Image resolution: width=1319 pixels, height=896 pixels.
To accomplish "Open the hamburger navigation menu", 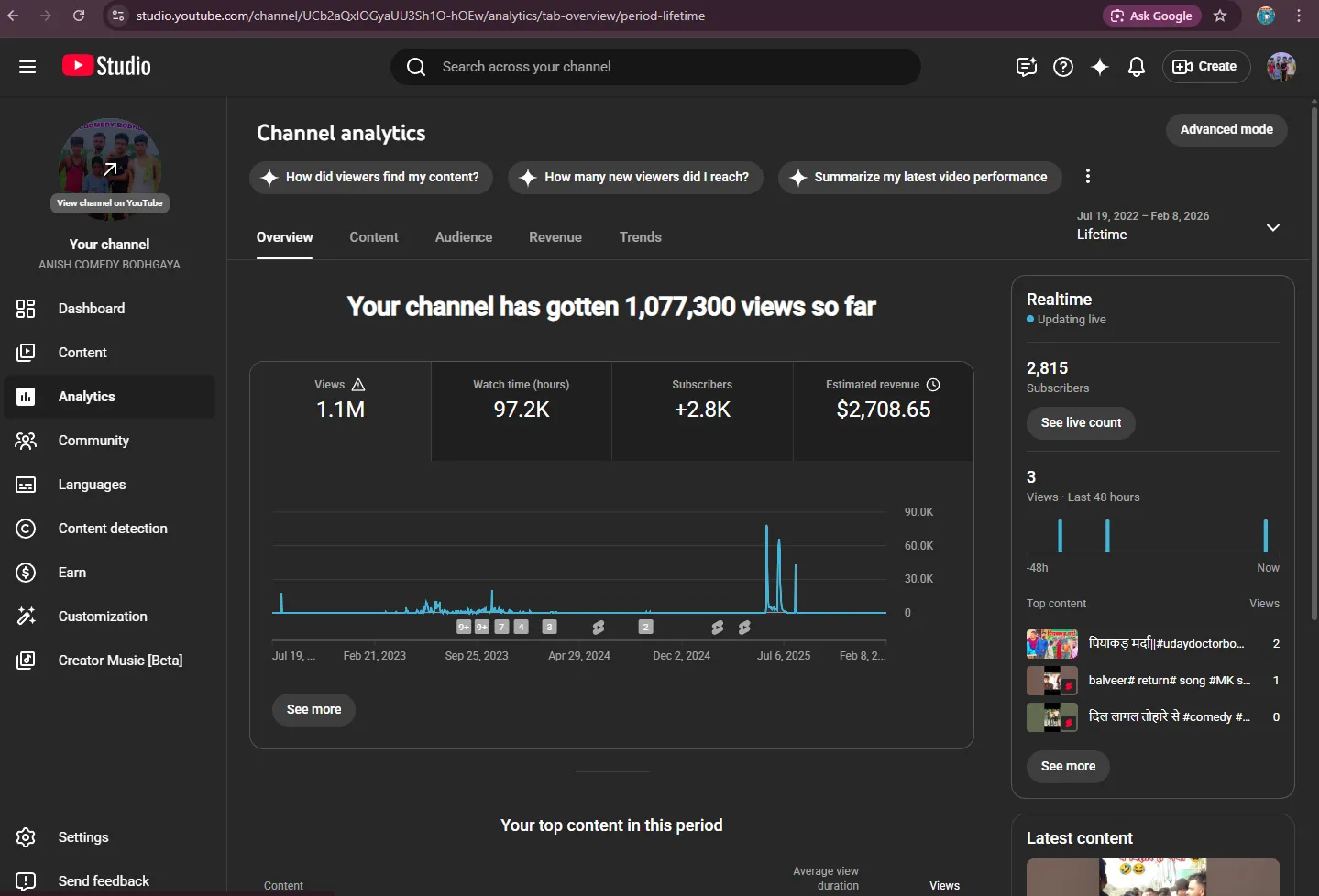I will 27,67.
